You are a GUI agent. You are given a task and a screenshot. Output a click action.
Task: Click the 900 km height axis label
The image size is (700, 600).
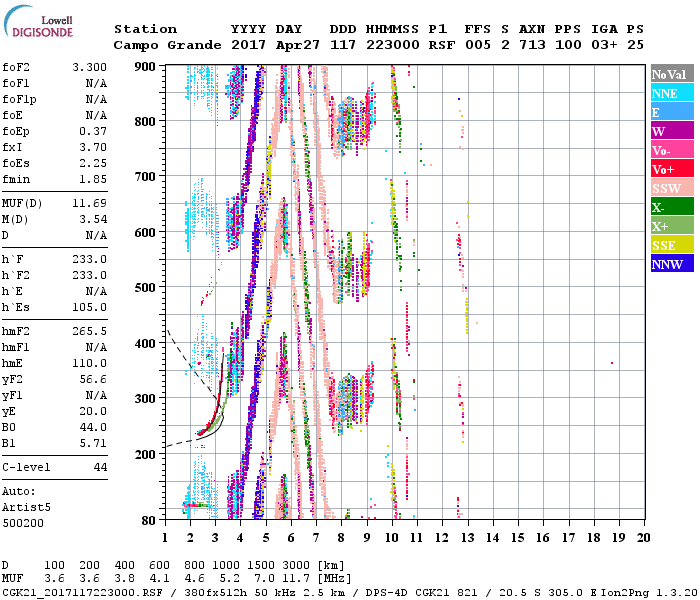click(x=145, y=67)
